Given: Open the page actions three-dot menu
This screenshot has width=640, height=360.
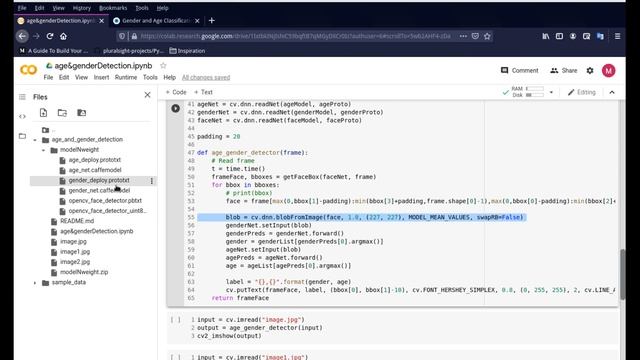Looking at the screenshot, I should [463, 36].
